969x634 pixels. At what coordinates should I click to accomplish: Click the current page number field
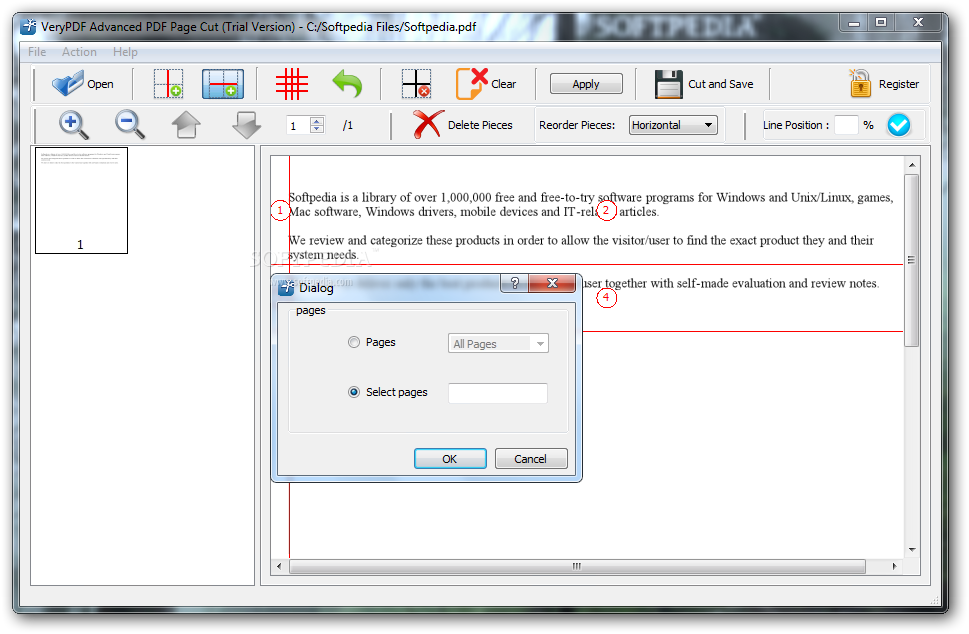point(299,125)
